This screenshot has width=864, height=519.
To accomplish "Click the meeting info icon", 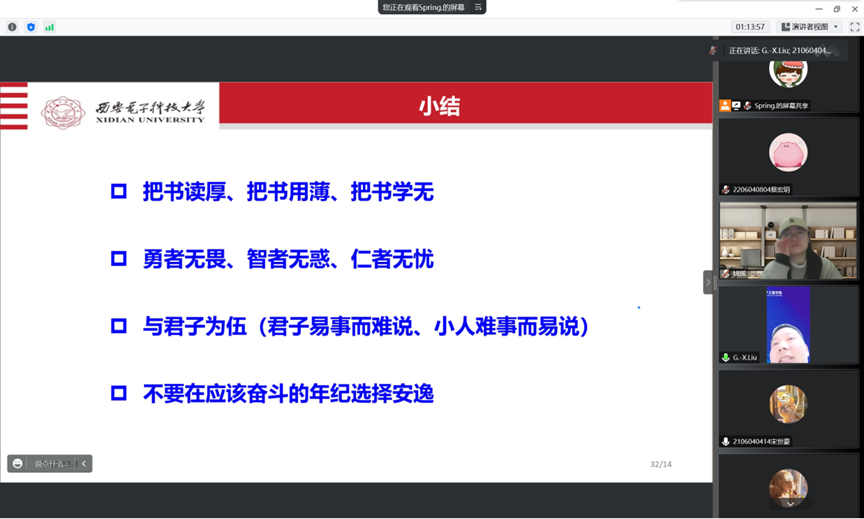I will (x=12, y=27).
